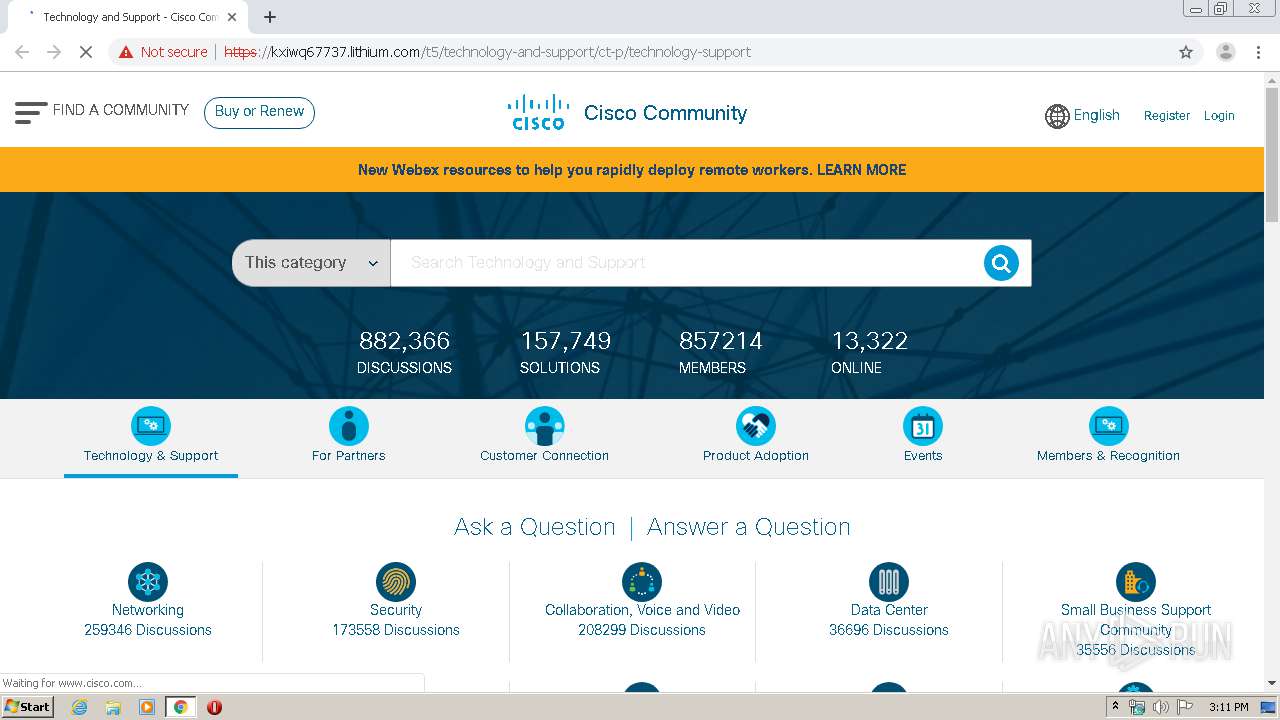1280x720 pixels.
Task: Open the Chrome profile avatar
Action: click(x=1225, y=52)
